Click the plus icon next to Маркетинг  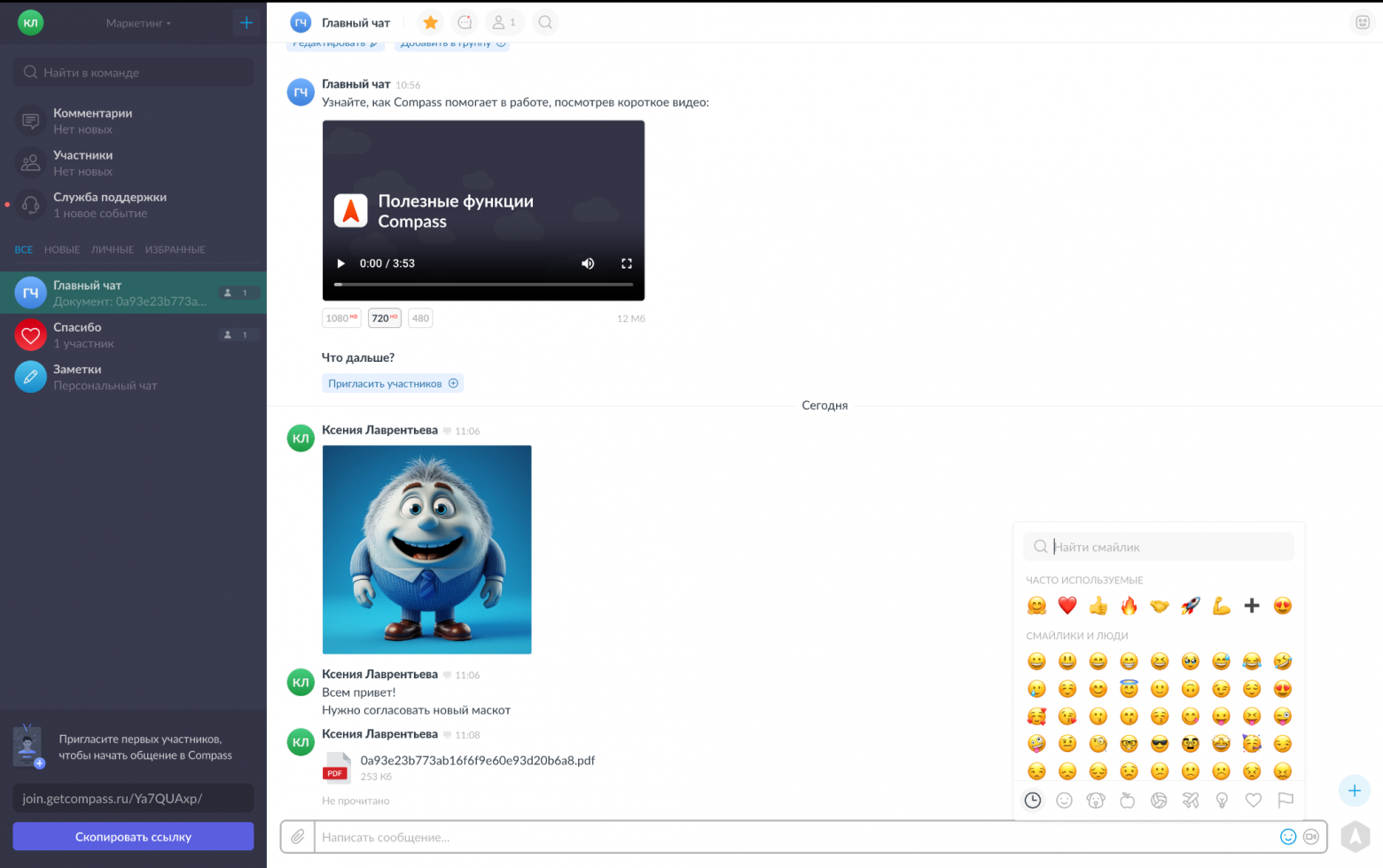246,22
